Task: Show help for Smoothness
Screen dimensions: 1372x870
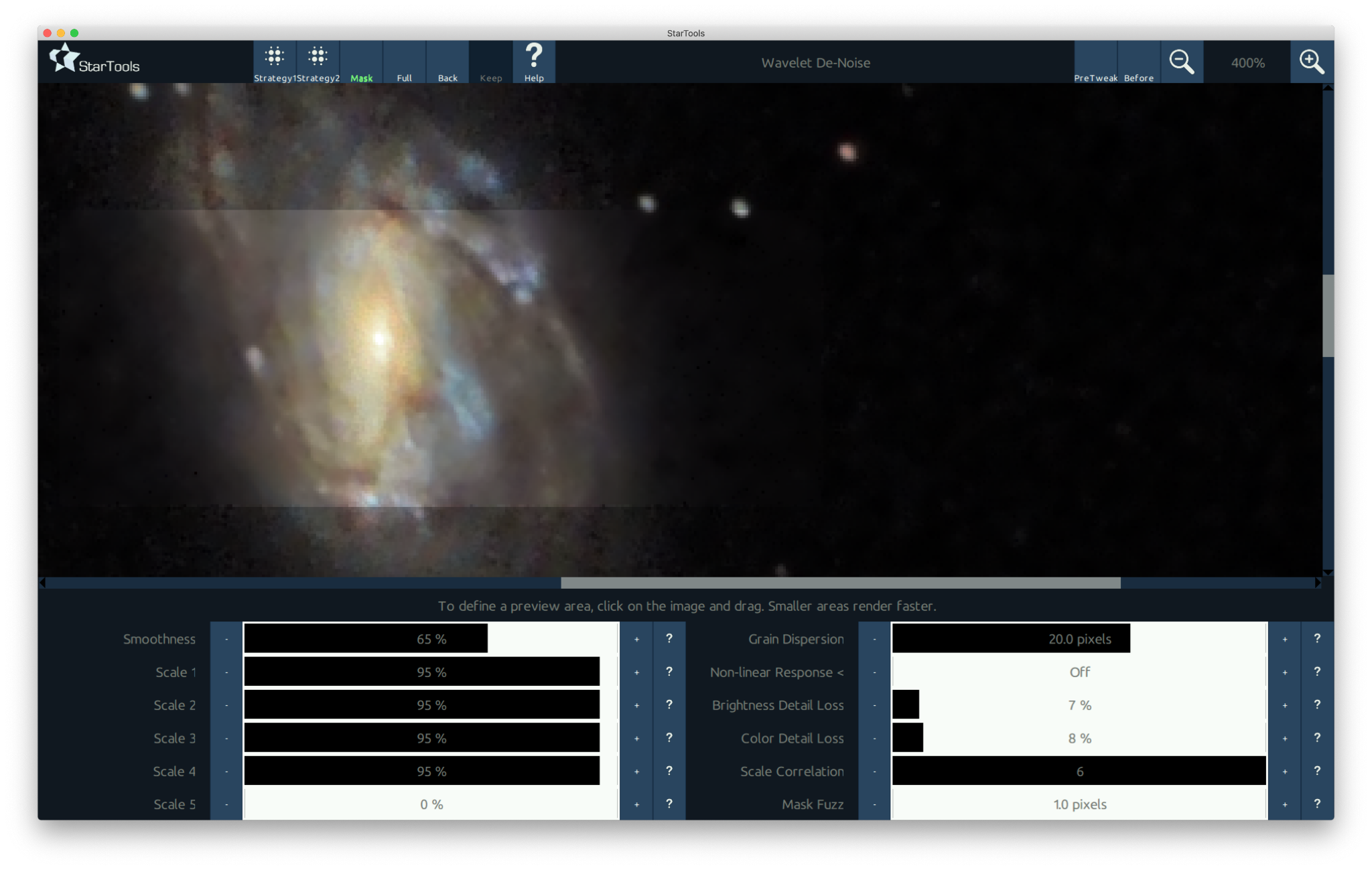Action: [669, 638]
